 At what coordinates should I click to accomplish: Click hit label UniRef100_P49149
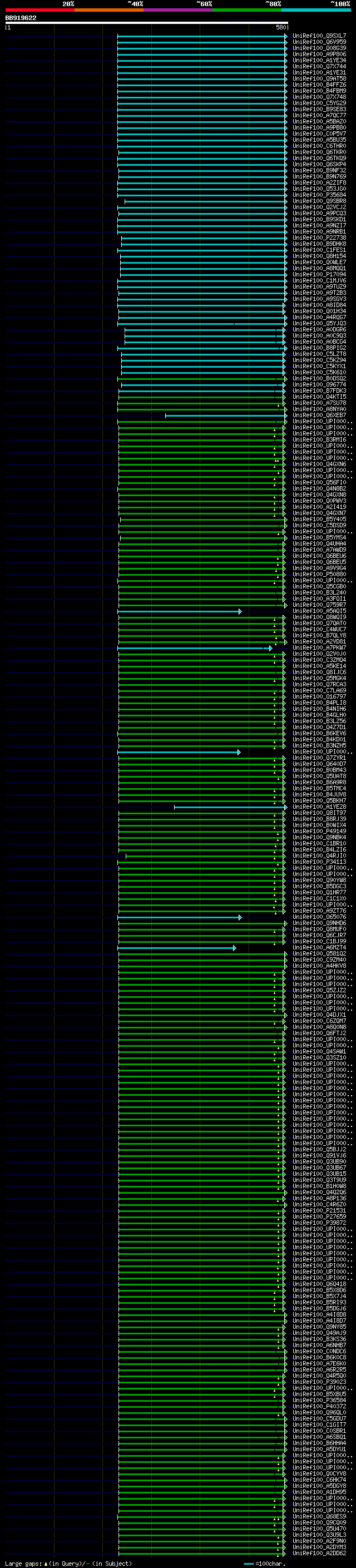tap(319, 831)
